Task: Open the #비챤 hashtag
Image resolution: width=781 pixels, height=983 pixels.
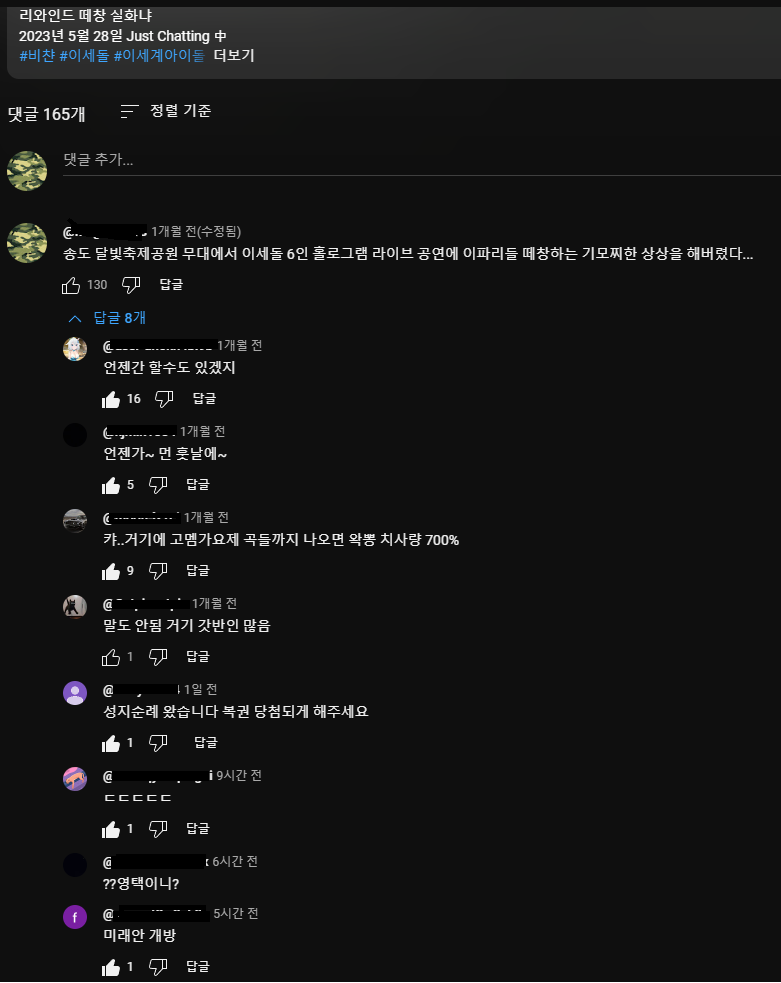Action: click(x=37, y=55)
